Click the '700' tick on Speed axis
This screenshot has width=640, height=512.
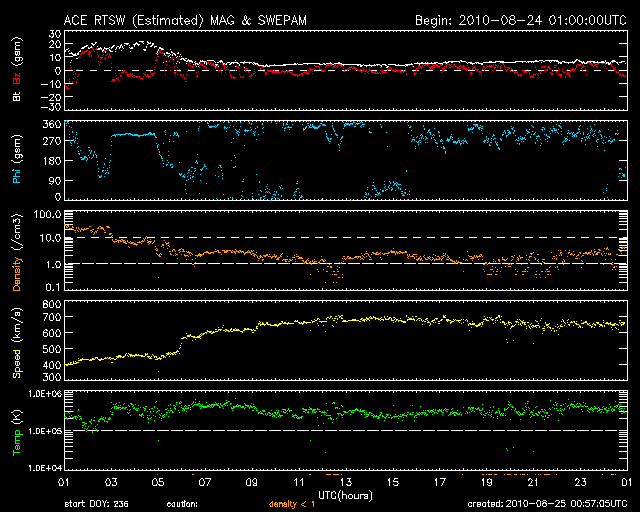tap(52, 317)
